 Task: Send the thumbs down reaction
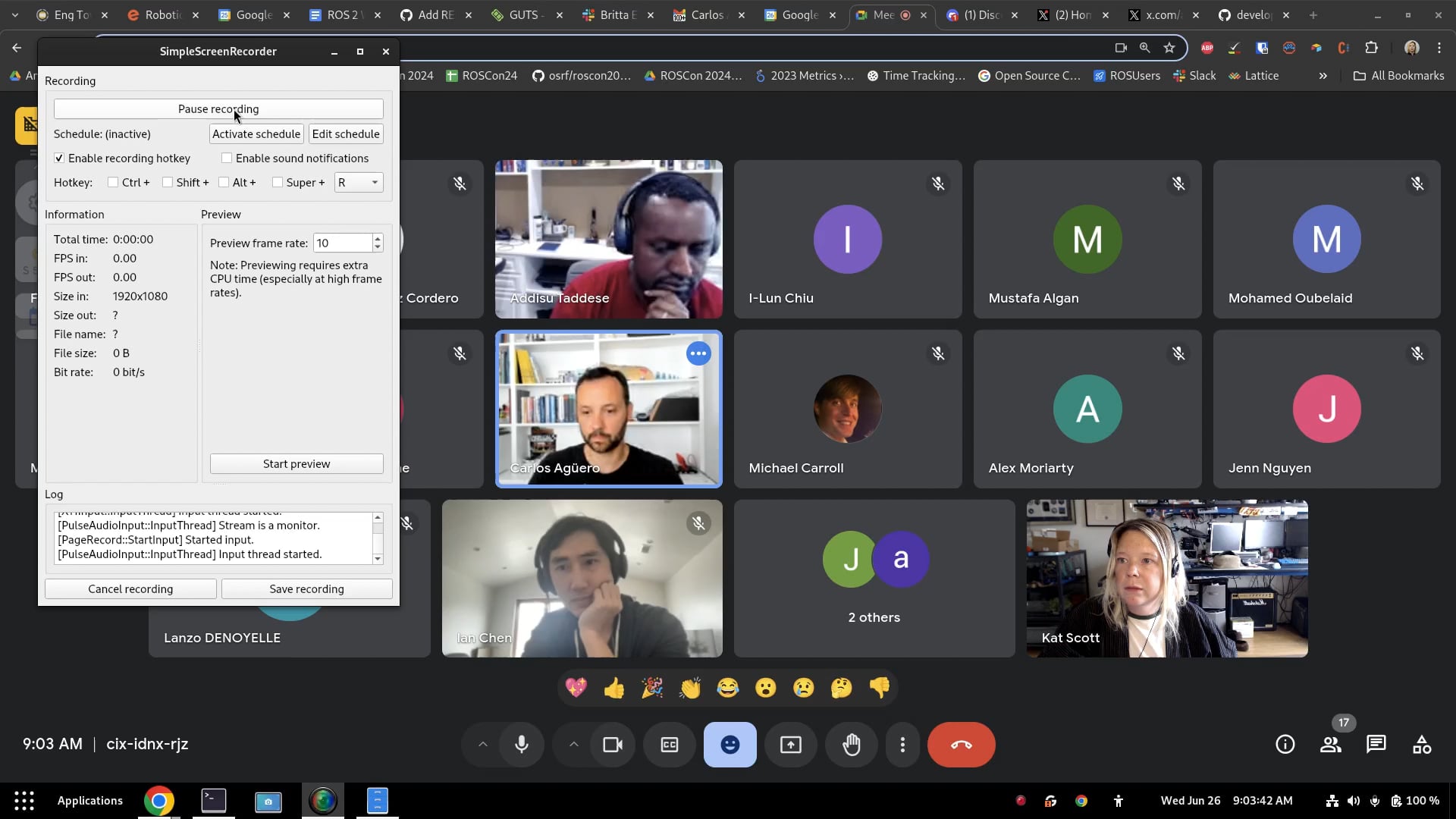pyautogui.click(x=880, y=688)
